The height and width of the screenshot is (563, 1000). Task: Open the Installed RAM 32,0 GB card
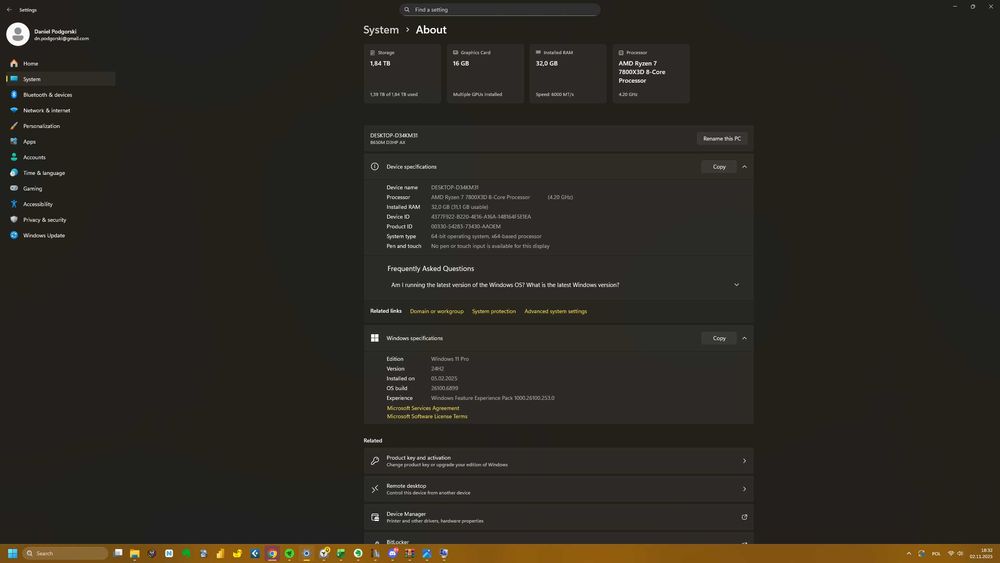pyautogui.click(x=568, y=73)
